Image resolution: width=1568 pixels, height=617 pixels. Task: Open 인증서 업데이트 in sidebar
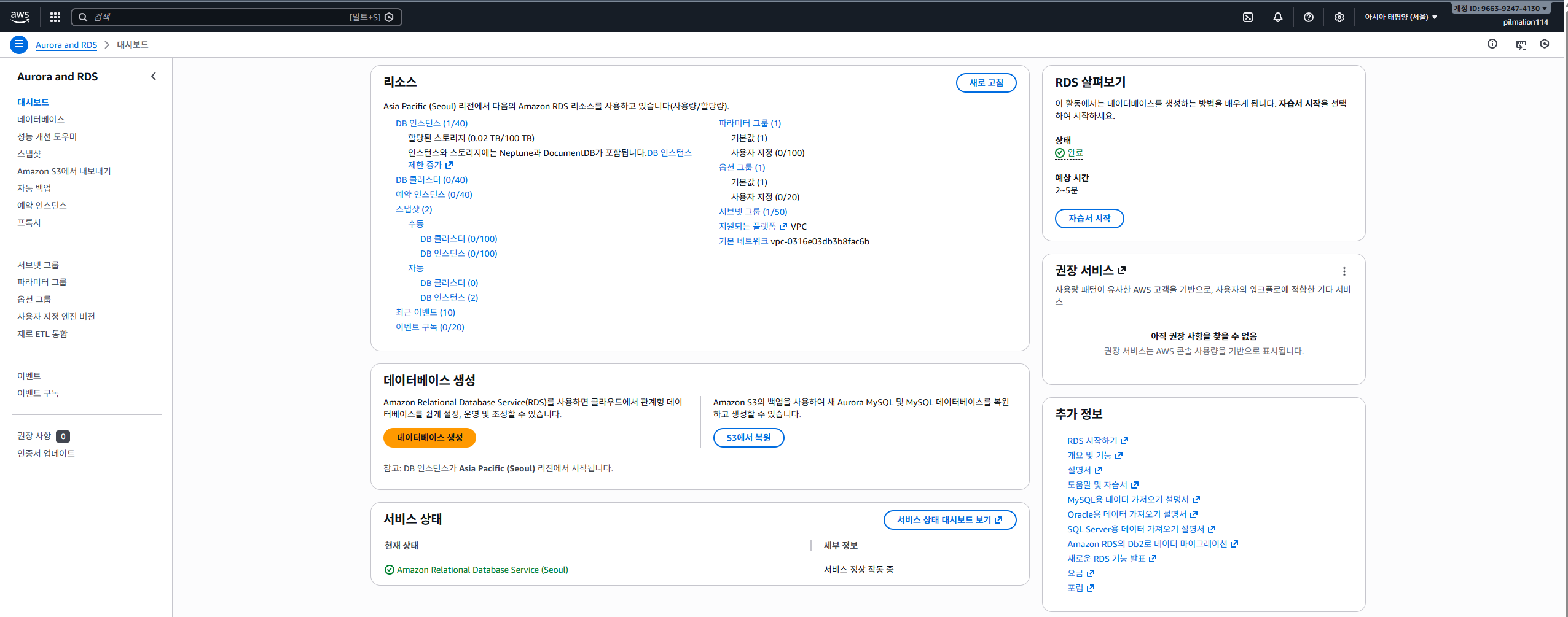pos(46,454)
